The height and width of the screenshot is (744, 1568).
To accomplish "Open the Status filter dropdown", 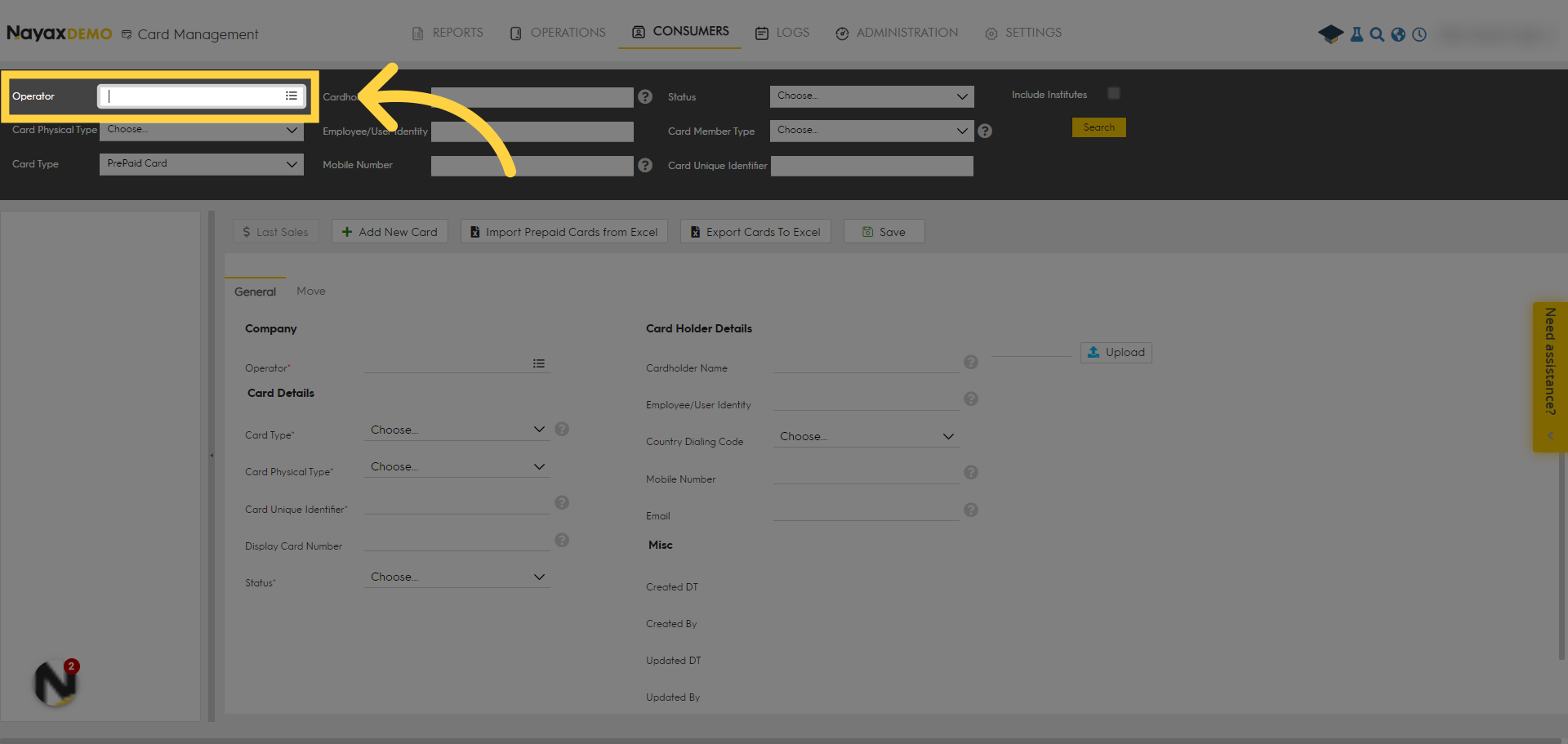I will 871,96.
